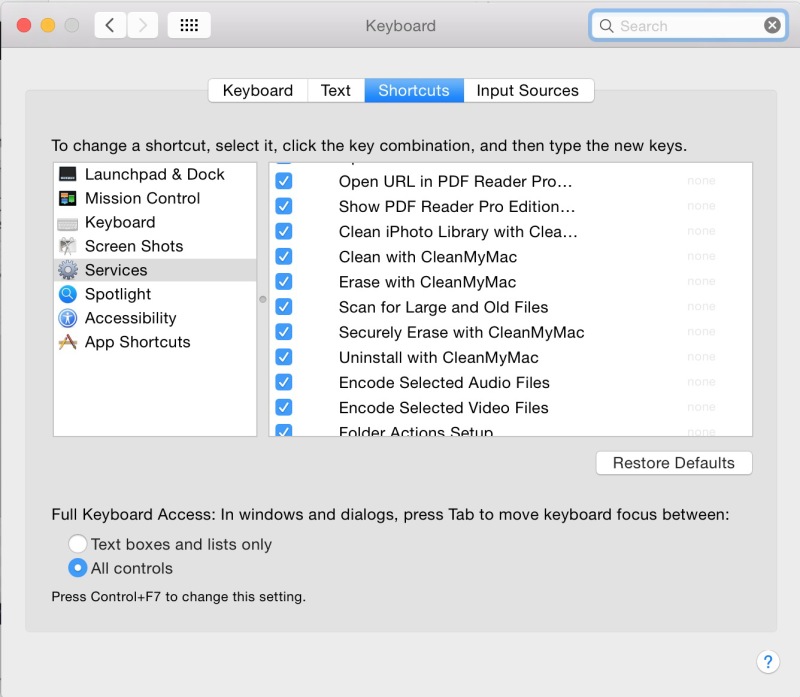The image size is (800, 697).
Task: Go forward with the right chevron
Action: click(x=142, y=25)
